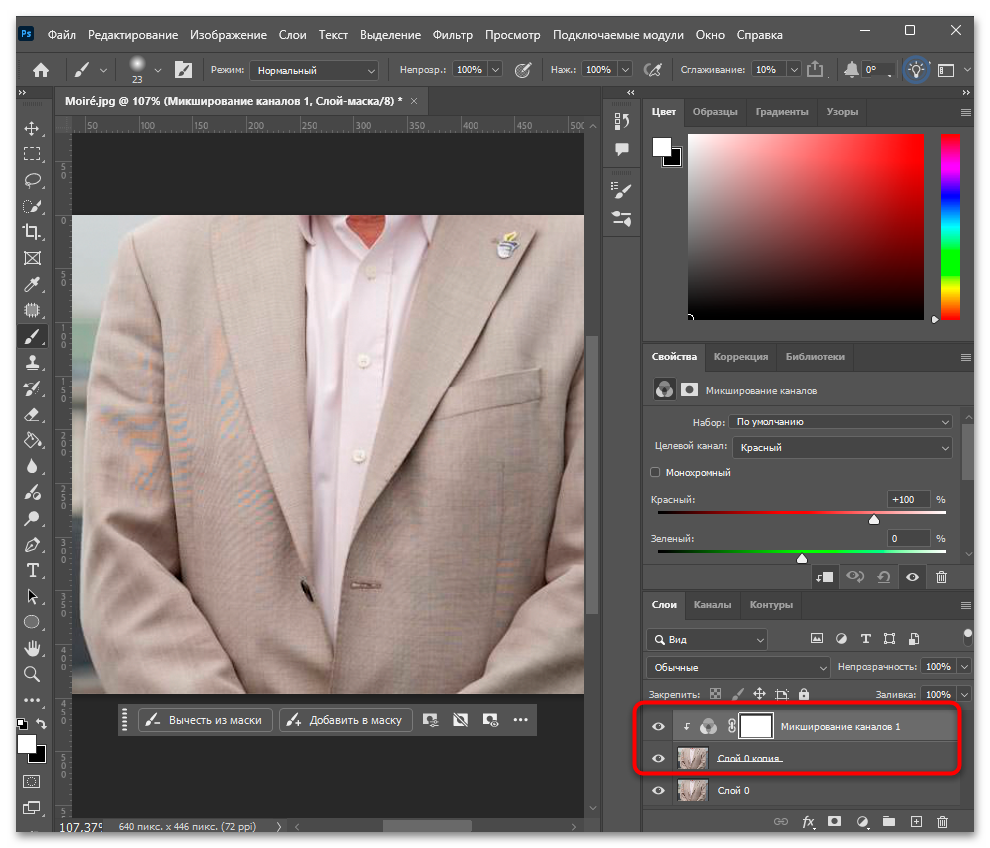Click the rainbow hue strip in Цвет panel

[950, 227]
